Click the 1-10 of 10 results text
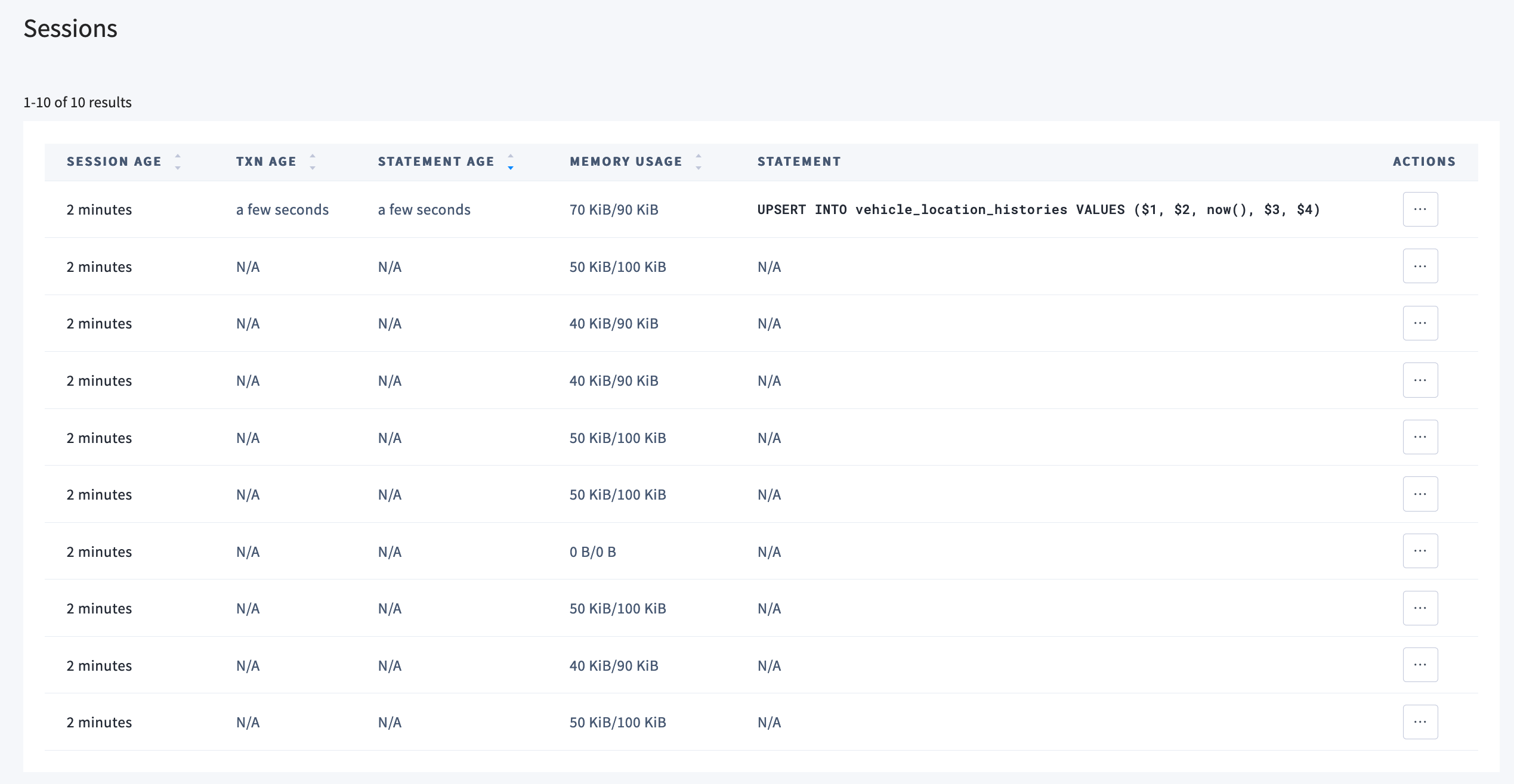Screen dimensions: 1514x784 [x=77, y=102]
